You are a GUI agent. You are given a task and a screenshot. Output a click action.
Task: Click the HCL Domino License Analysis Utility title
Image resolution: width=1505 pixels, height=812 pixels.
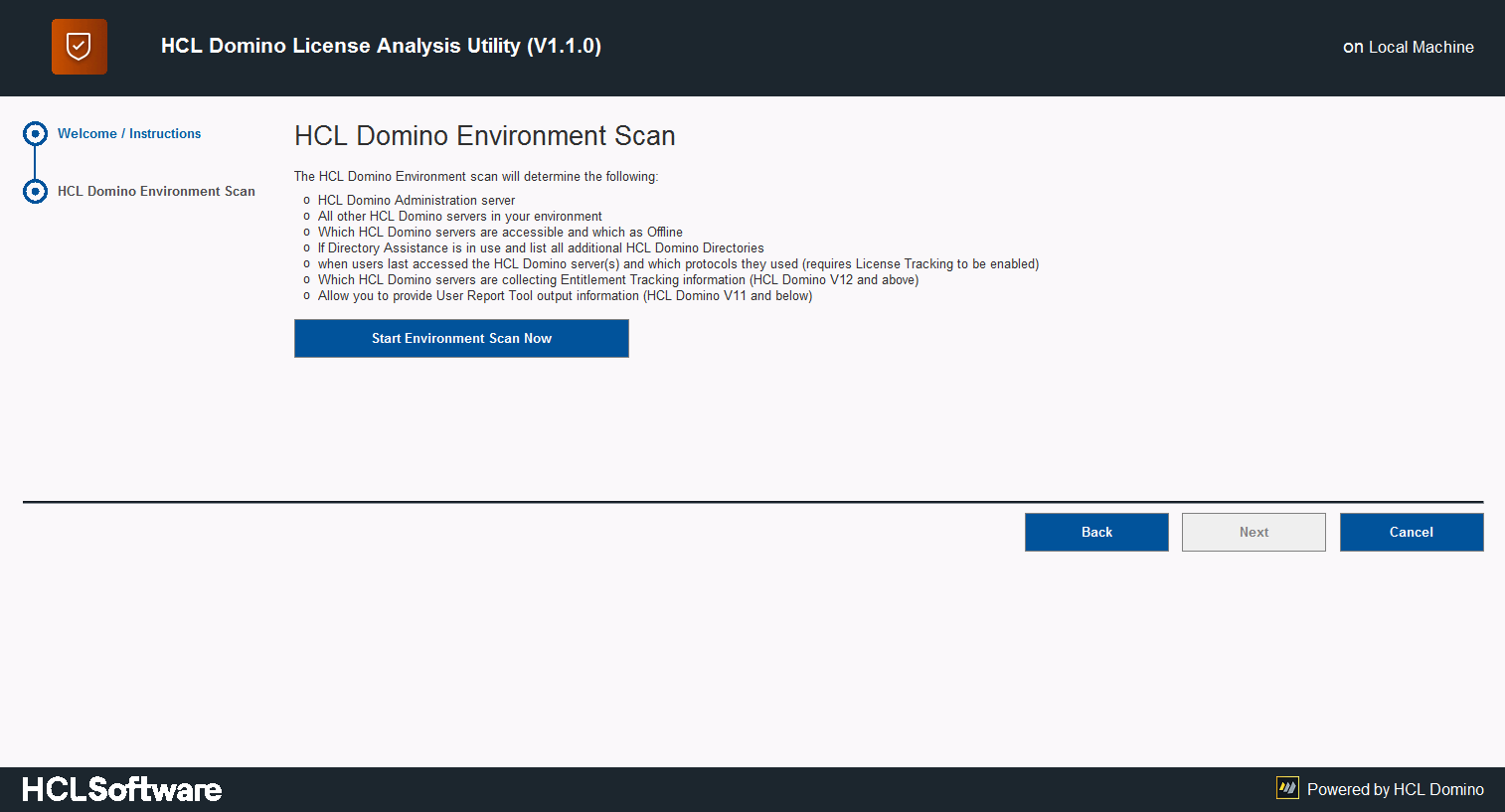pos(381,46)
